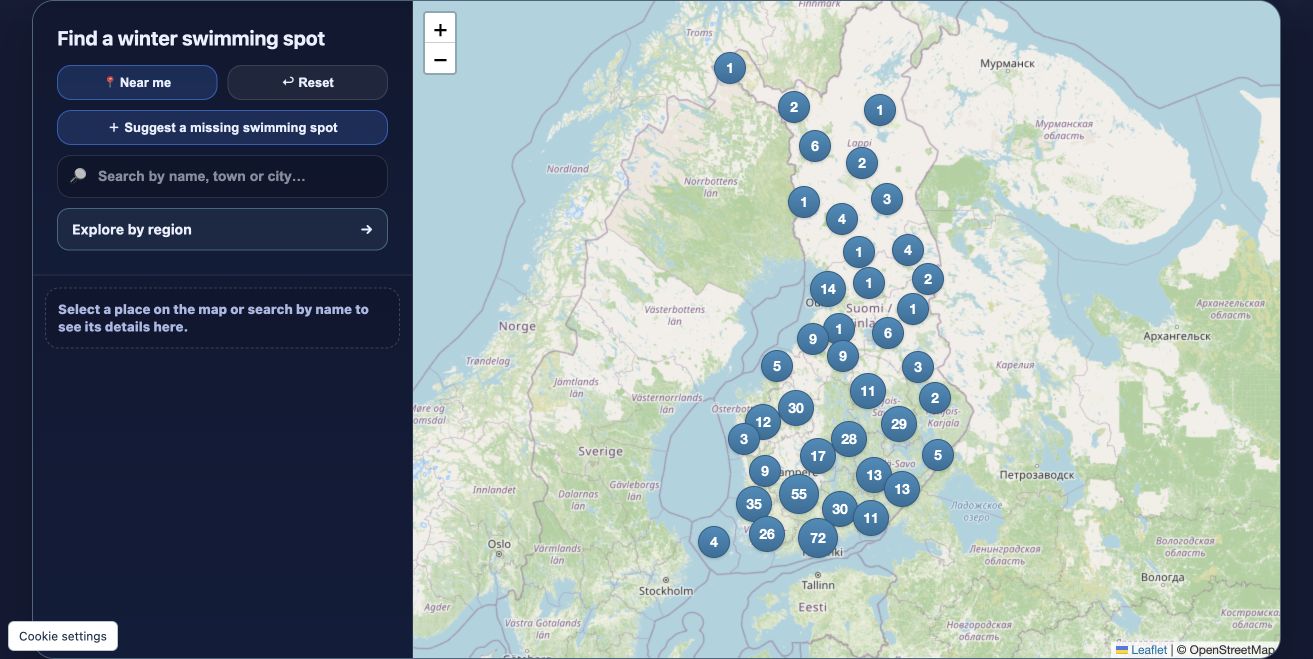Focus the search by name field
The image size is (1313, 659).
click(x=222, y=176)
